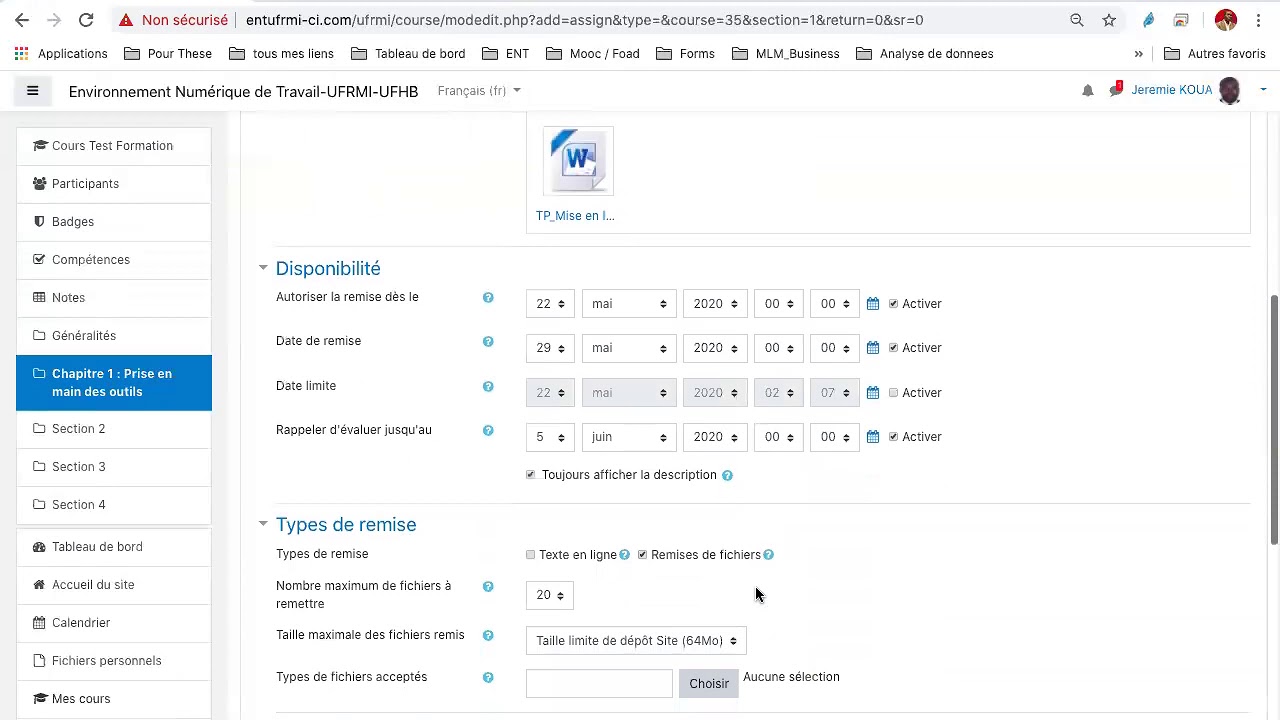Open day dropdown showing 29
This screenshot has width=1280, height=720.
(550, 348)
